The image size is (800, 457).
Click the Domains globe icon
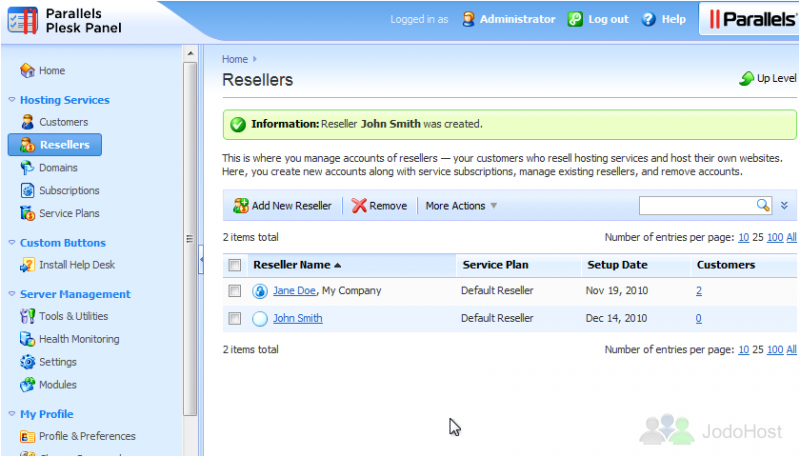tap(27, 167)
